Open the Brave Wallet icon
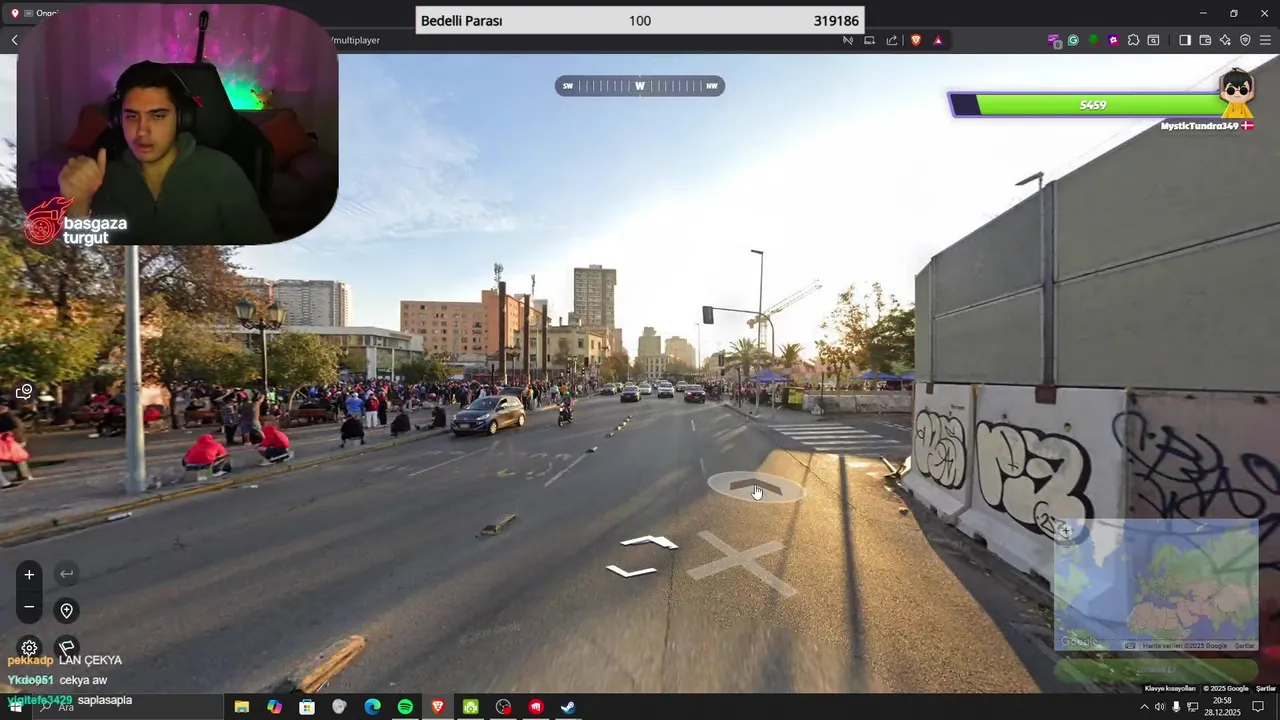Image resolution: width=1280 pixels, height=720 pixels. click(1205, 40)
